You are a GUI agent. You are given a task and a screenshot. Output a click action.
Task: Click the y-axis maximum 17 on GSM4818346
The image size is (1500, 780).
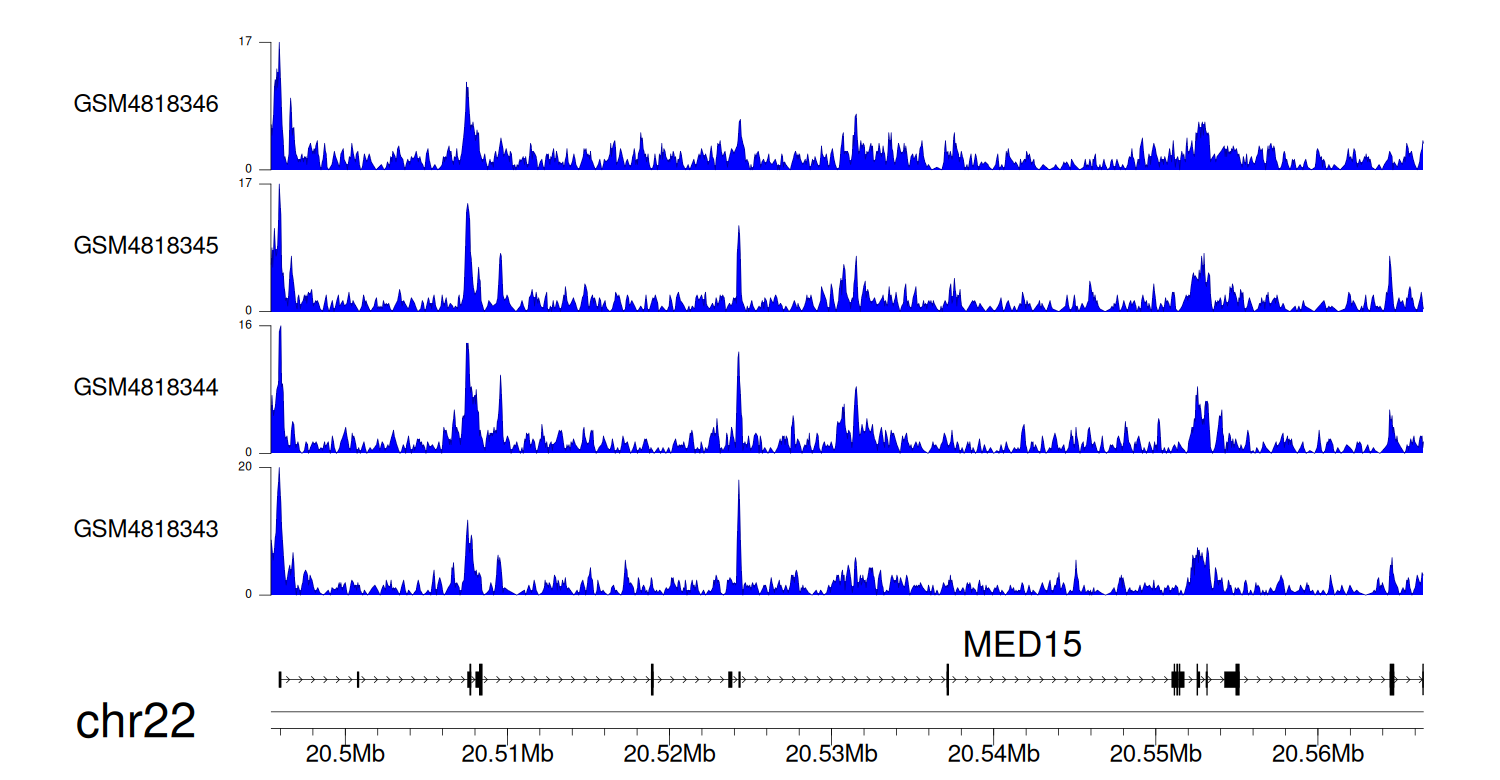click(245, 42)
